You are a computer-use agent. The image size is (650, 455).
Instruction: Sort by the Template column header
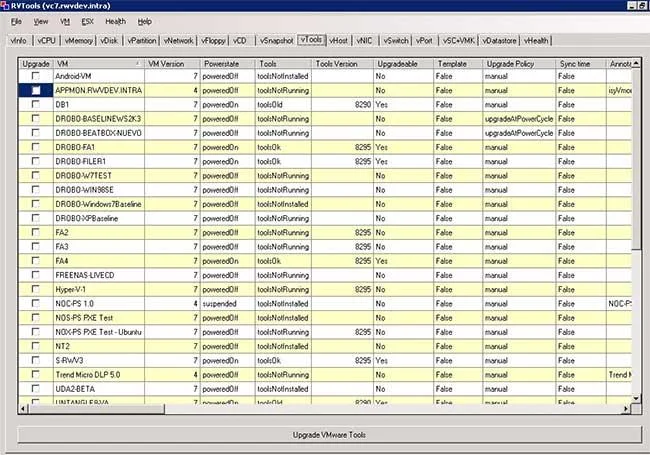point(458,64)
